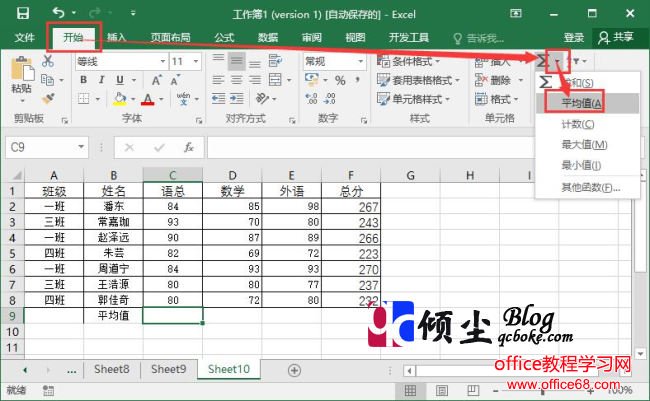This screenshot has height=401, width=650.
Task: Expand 单元格样式 cell styles menu
Action: pyautogui.click(x=413, y=99)
